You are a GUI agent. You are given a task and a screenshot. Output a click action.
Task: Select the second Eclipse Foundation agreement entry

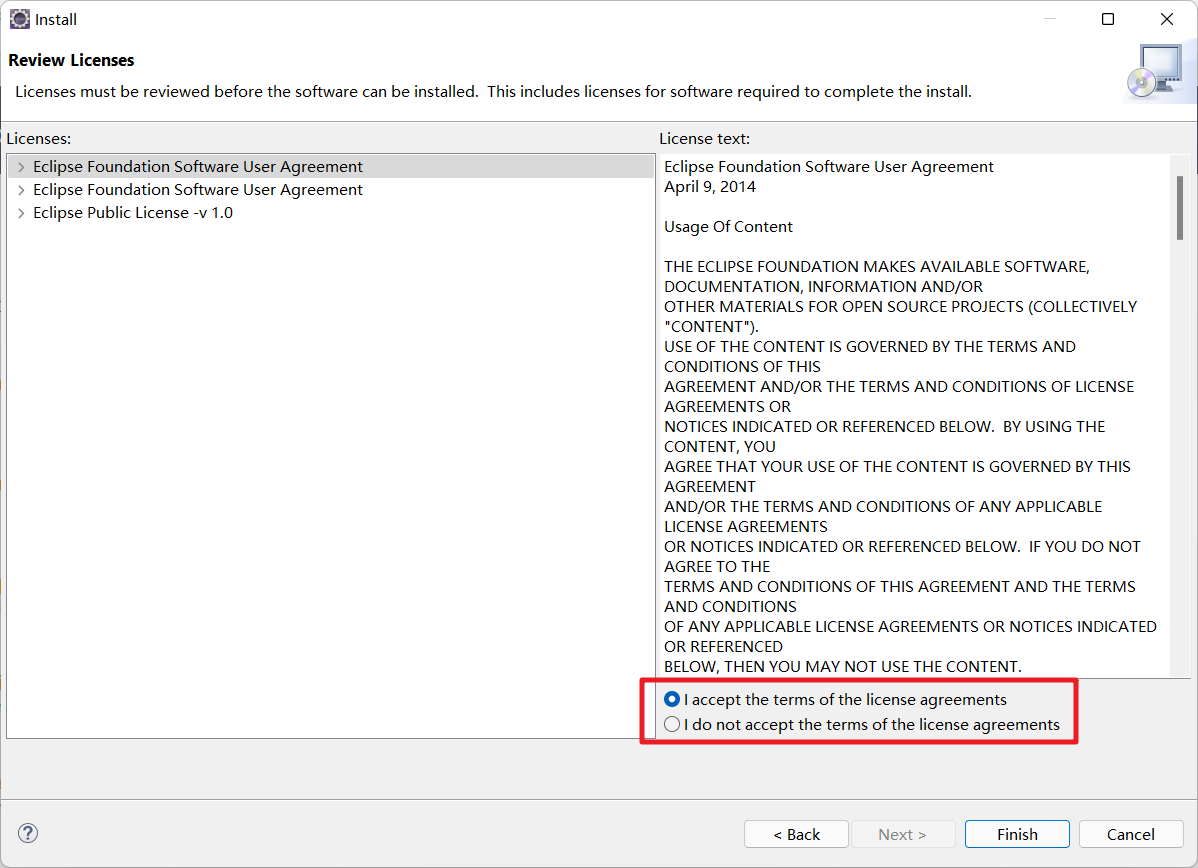[198, 189]
